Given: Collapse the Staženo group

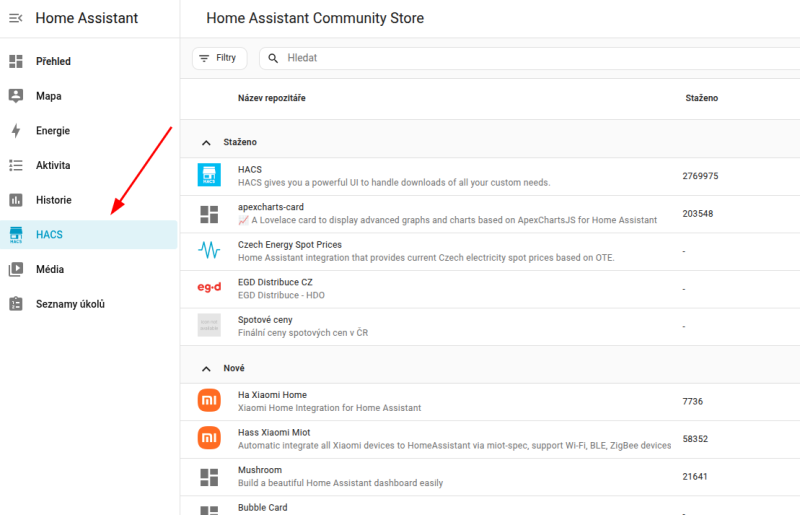Looking at the screenshot, I should (x=206, y=143).
